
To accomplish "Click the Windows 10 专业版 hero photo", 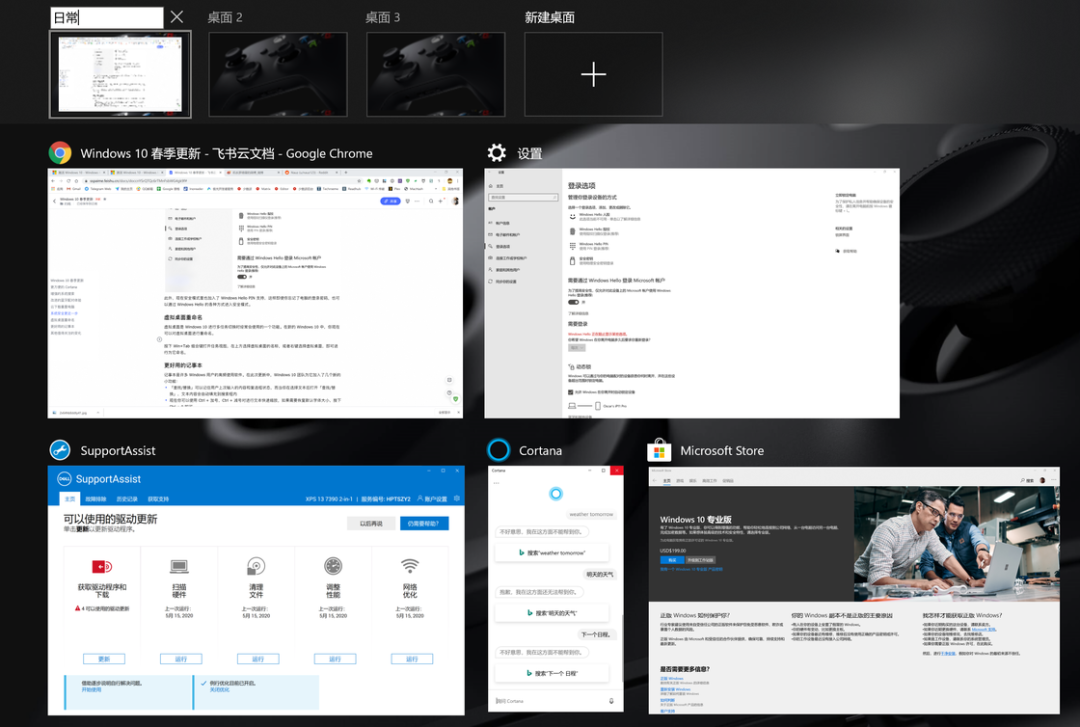I will coord(956,544).
